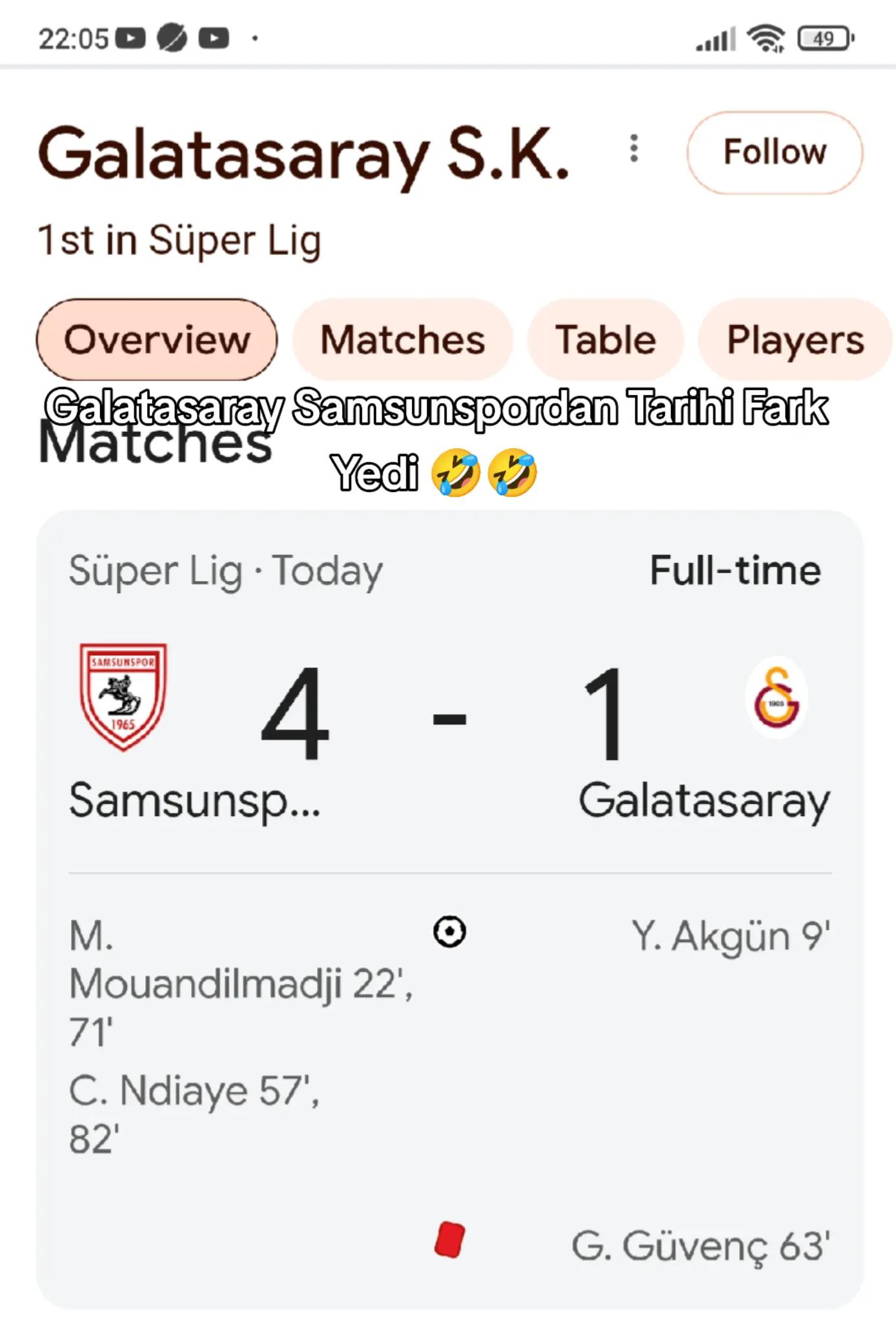Select the Overview tab
Image resolution: width=896 pixels, height=1317 pixels.
click(157, 340)
